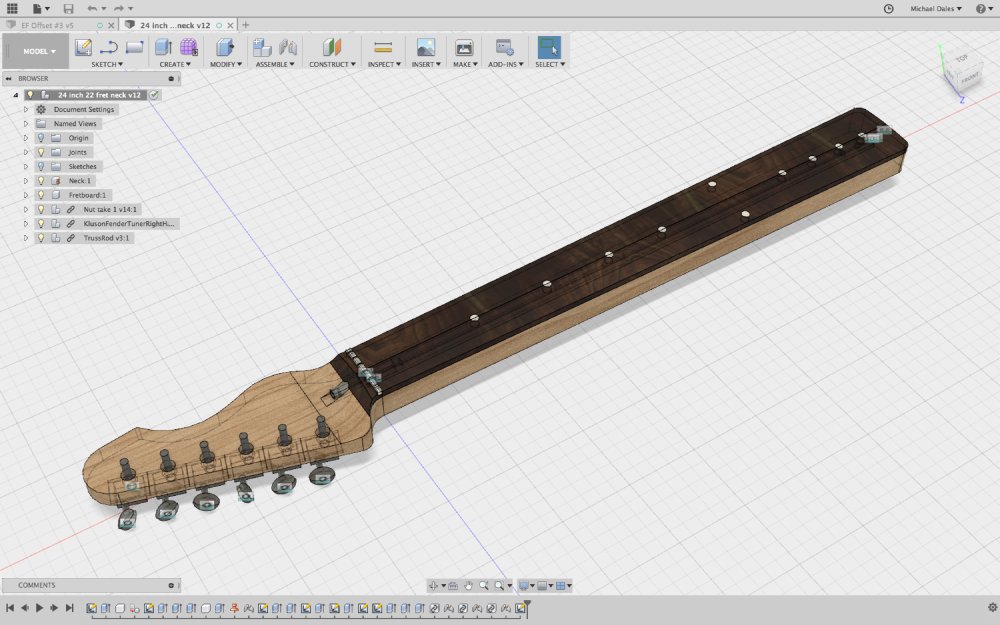Expand the Named Views folder
The image size is (1000, 625).
click(x=26, y=124)
